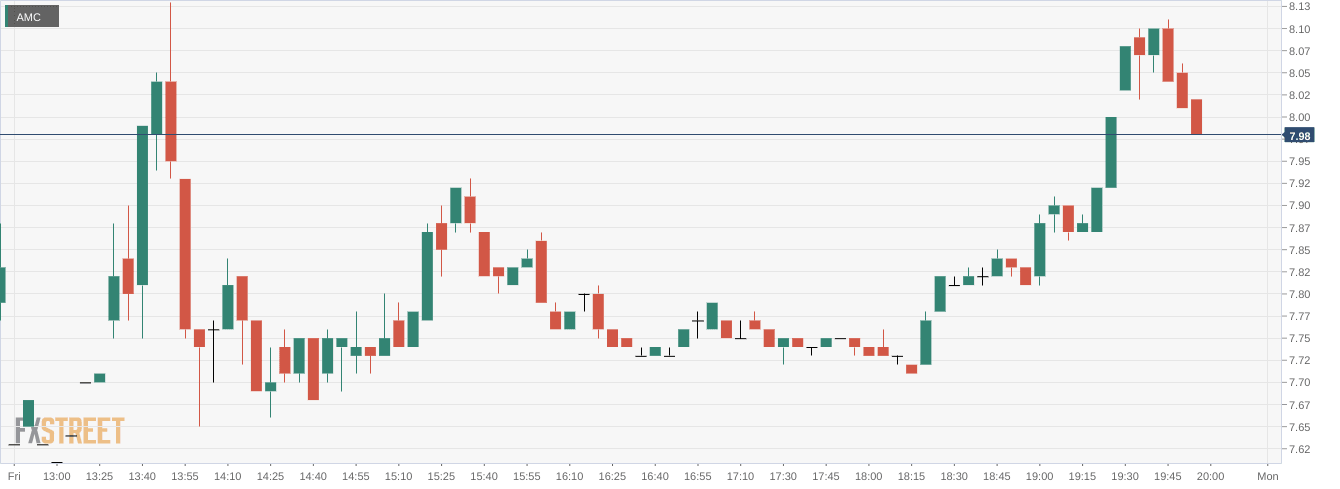Click the 18:15 time axis label

[911, 475]
